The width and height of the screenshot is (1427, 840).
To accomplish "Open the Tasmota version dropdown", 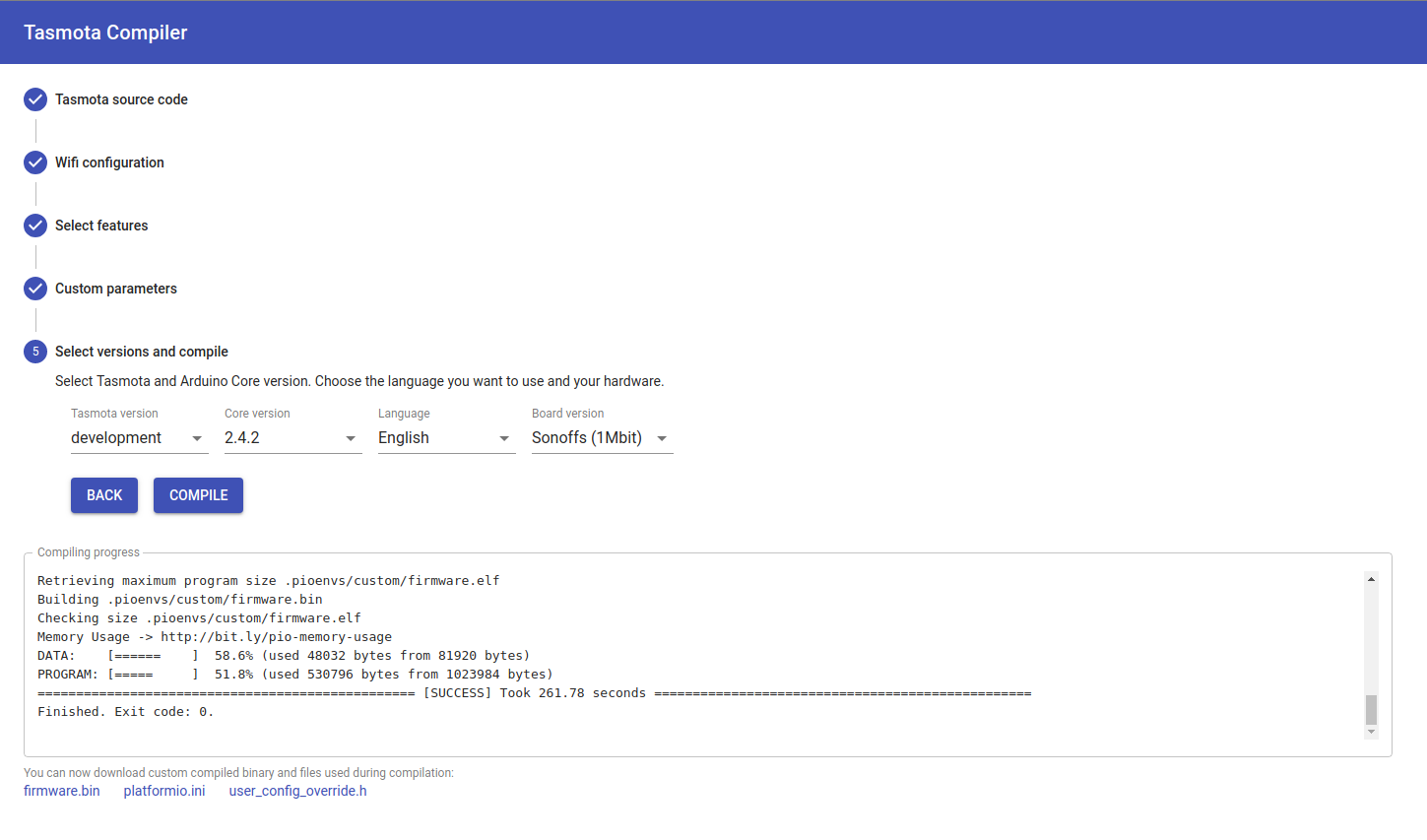I will [x=140, y=438].
